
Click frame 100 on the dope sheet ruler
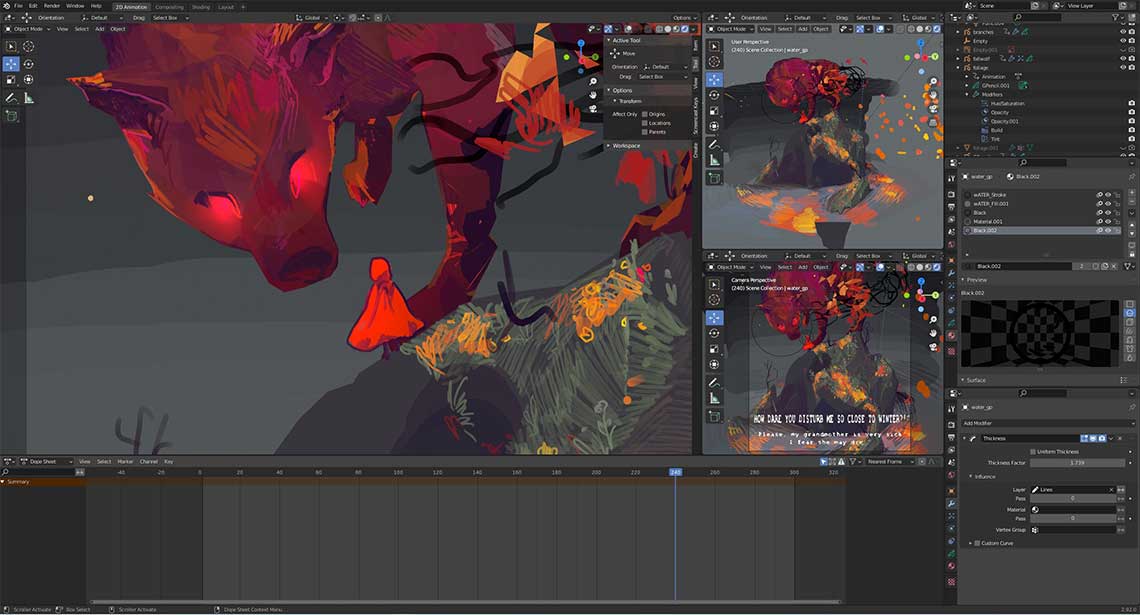coord(398,473)
